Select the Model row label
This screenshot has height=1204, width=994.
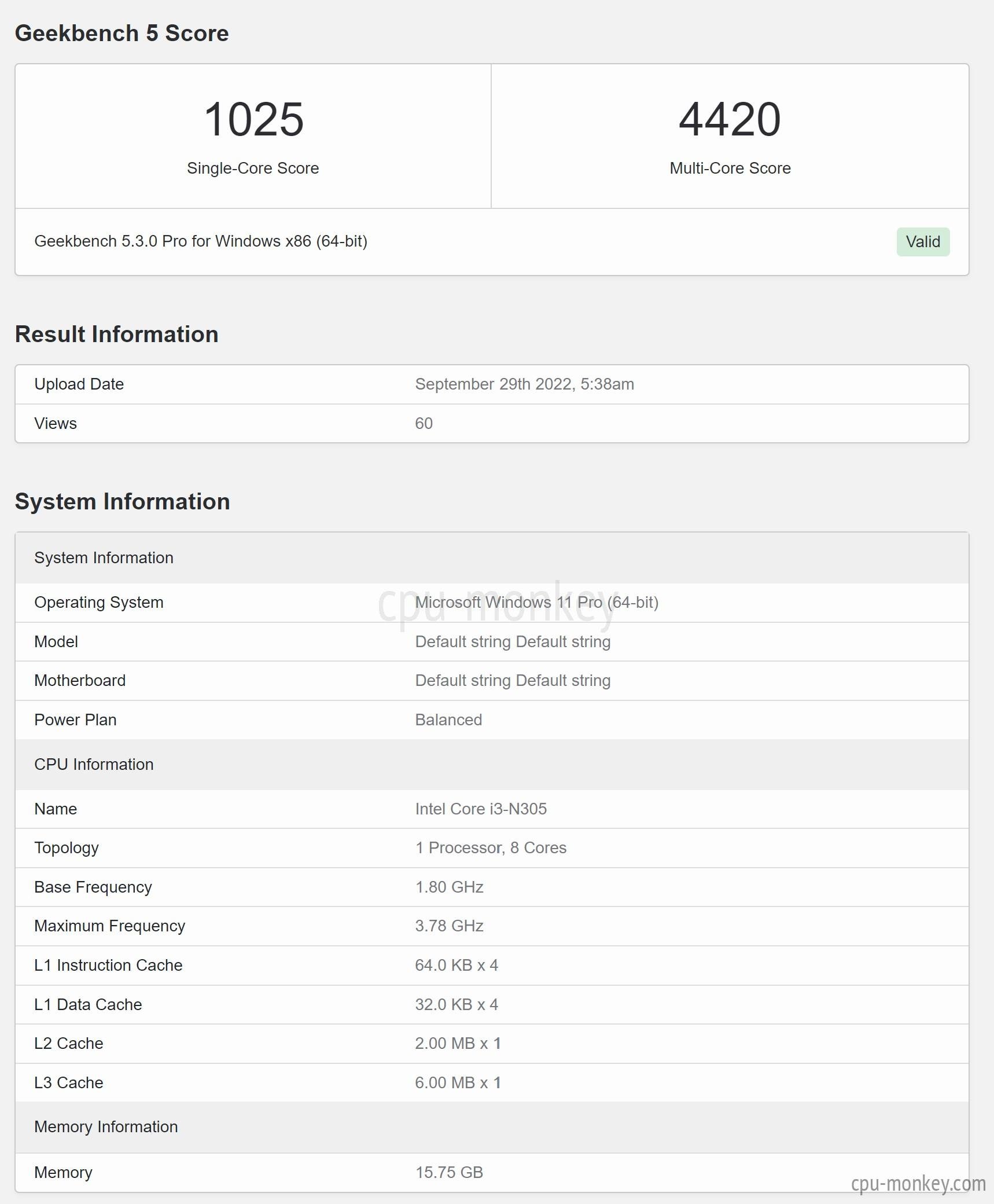56,642
